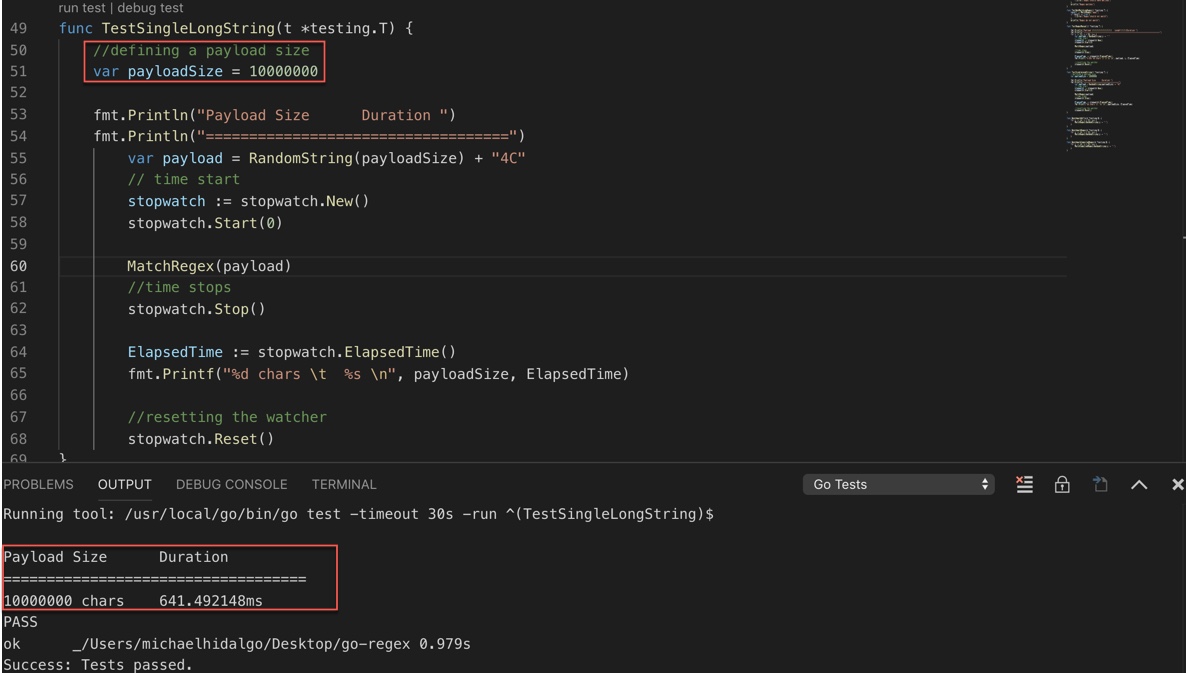
Task: Maximize the panel with the up chevron
Action: [1138, 484]
